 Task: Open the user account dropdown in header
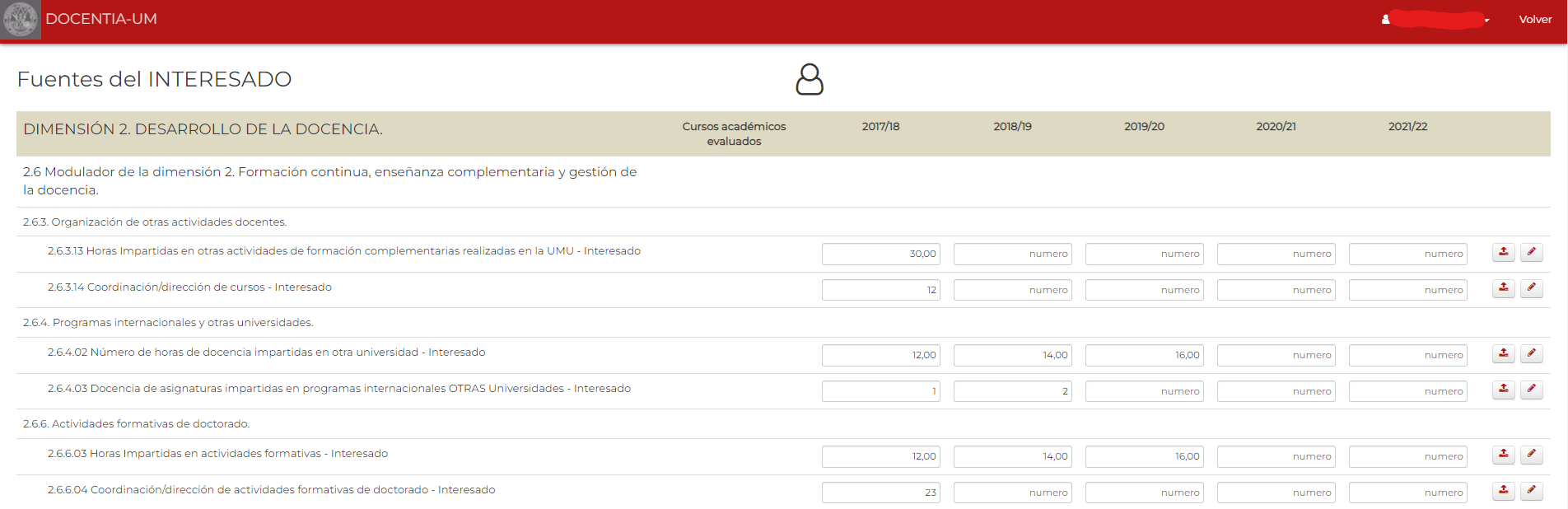1435,20
